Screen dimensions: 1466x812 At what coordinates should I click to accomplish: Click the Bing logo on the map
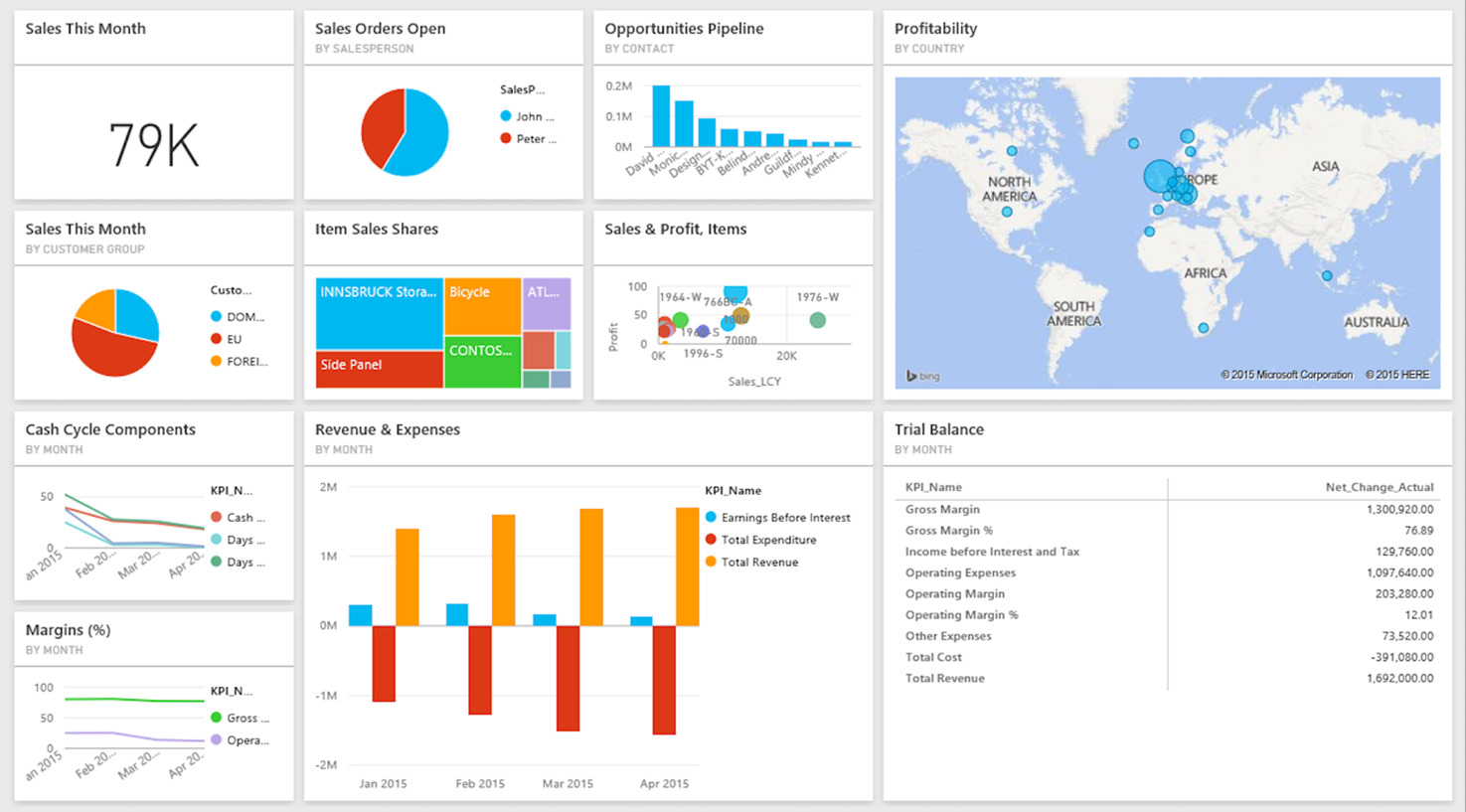pos(922,376)
